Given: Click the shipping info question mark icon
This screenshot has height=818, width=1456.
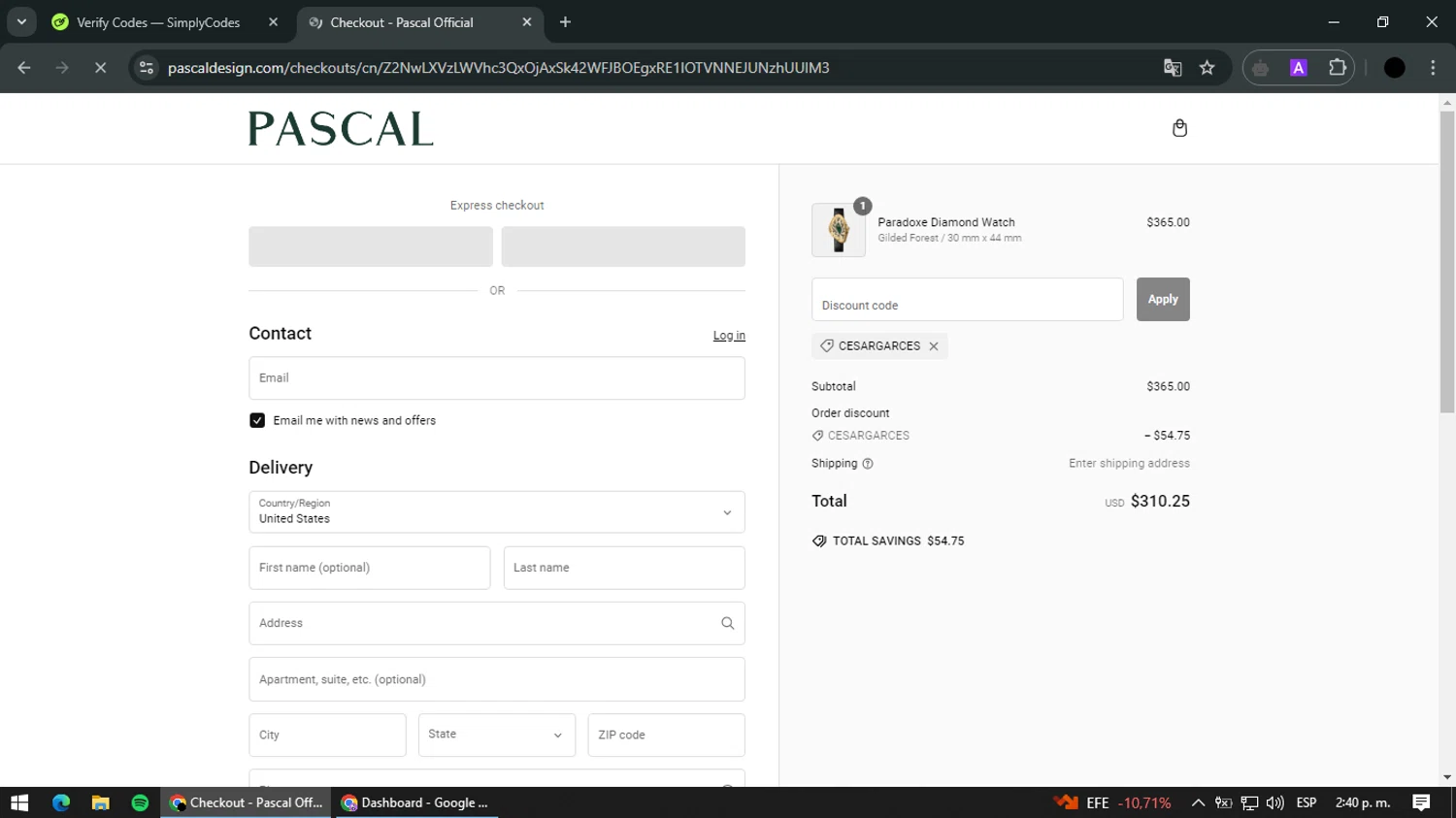Looking at the screenshot, I should pyautogui.click(x=868, y=464).
